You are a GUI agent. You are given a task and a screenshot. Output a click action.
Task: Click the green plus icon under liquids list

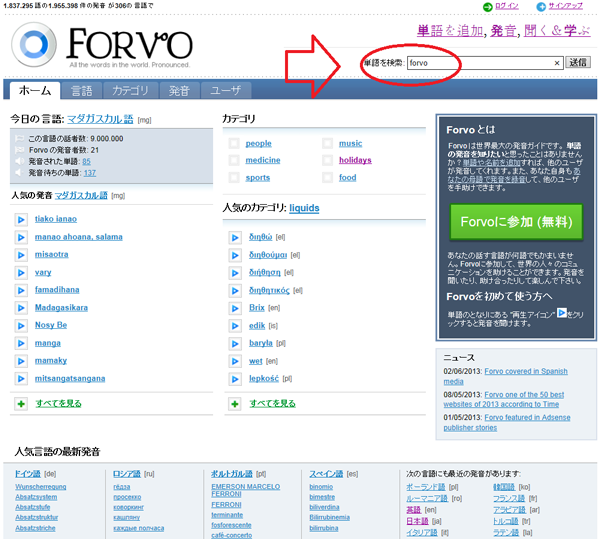(x=235, y=404)
